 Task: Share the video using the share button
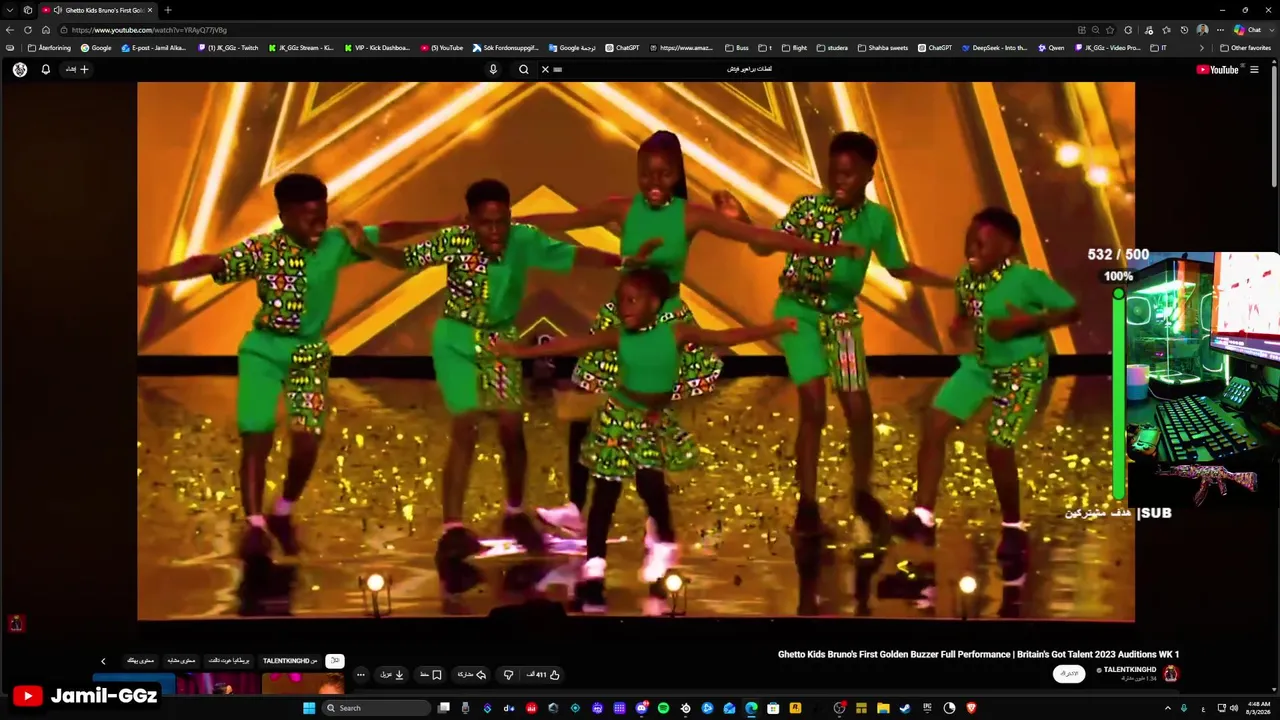click(x=471, y=675)
